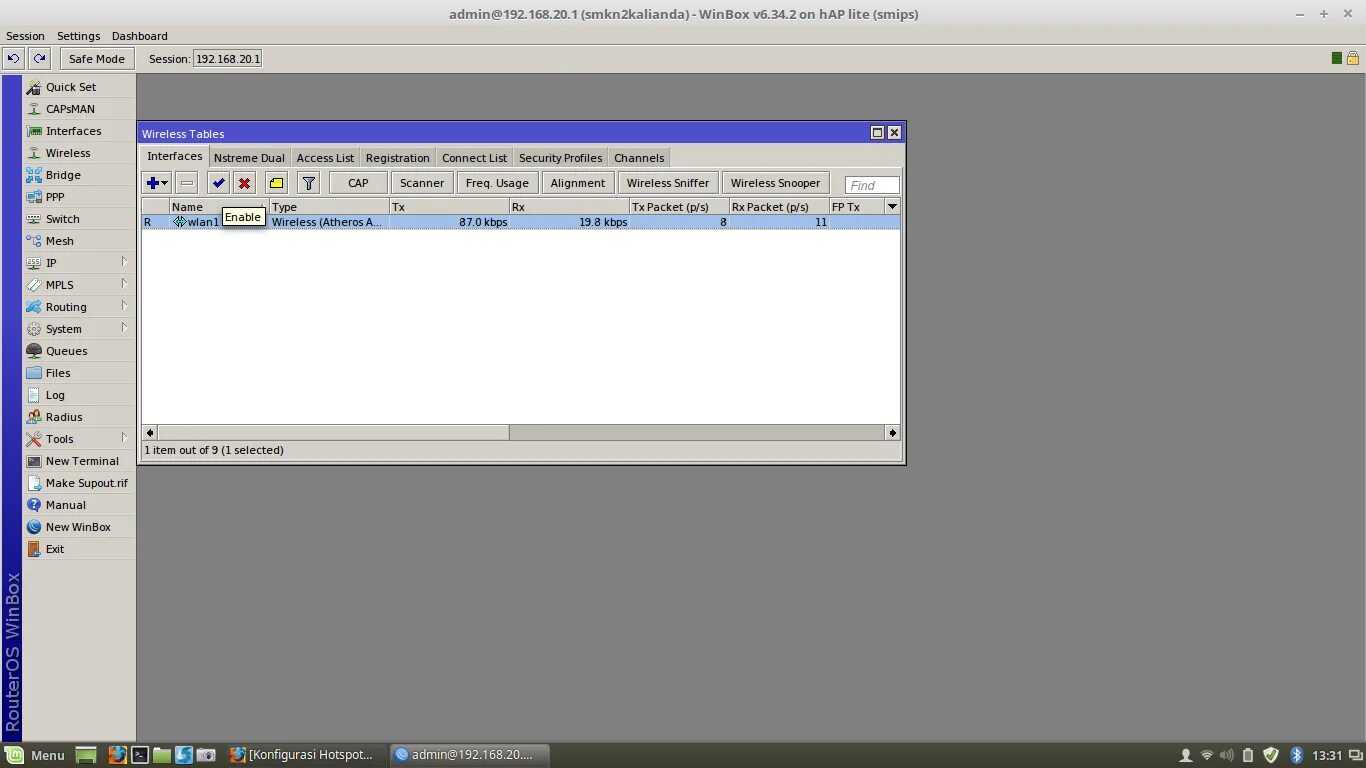Screen dimensions: 1366x768
Task: Expand the MPLS submenu
Action: [79, 285]
